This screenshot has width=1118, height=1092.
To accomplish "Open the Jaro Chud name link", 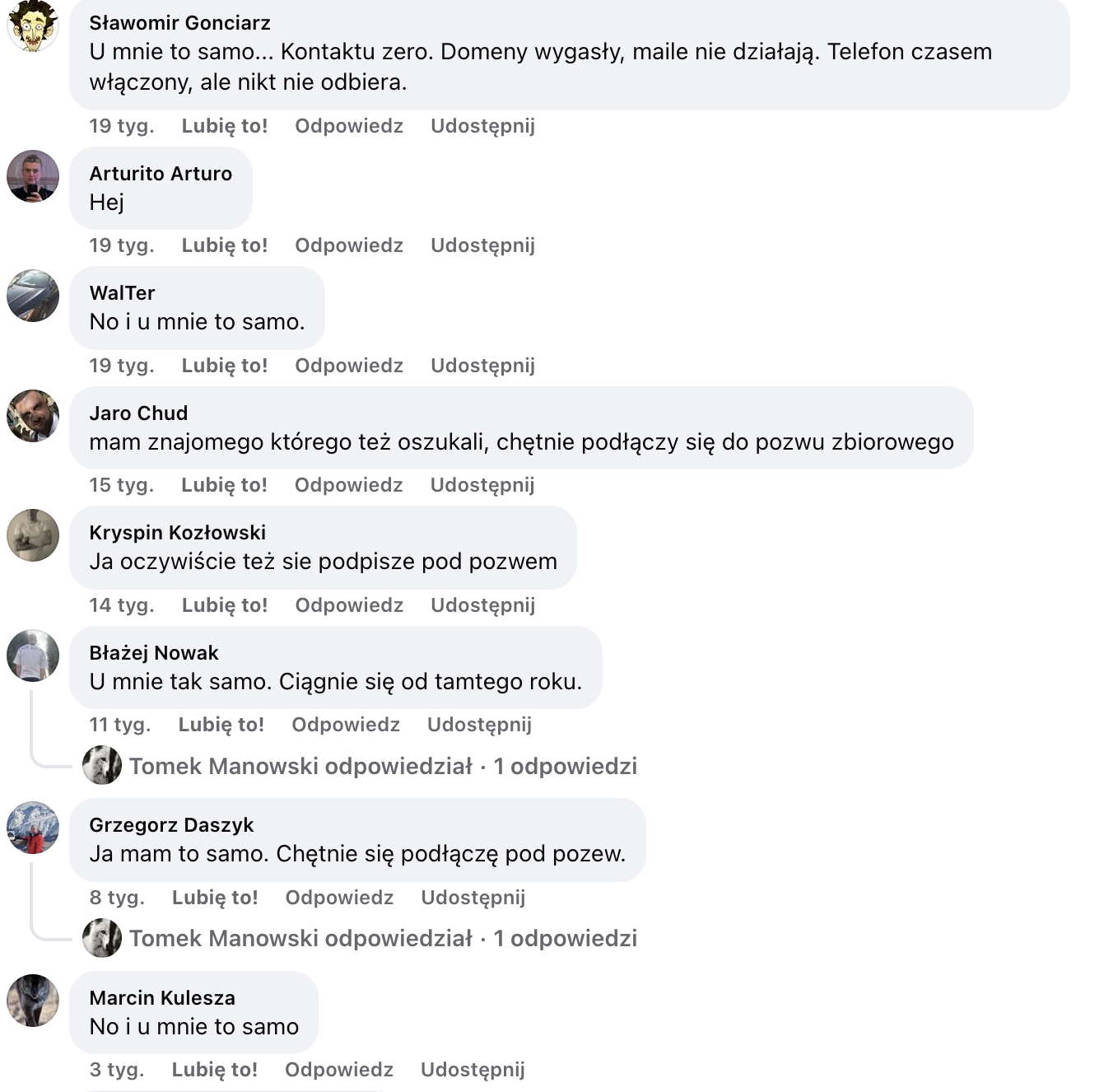I will coord(138,413).
